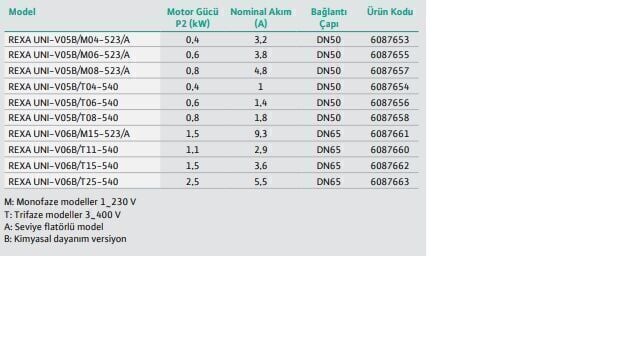The width and height of the screenshot is (636, 362).
Task: Click the Nominal Akım (A) header
Action: (x=261, y=17)
